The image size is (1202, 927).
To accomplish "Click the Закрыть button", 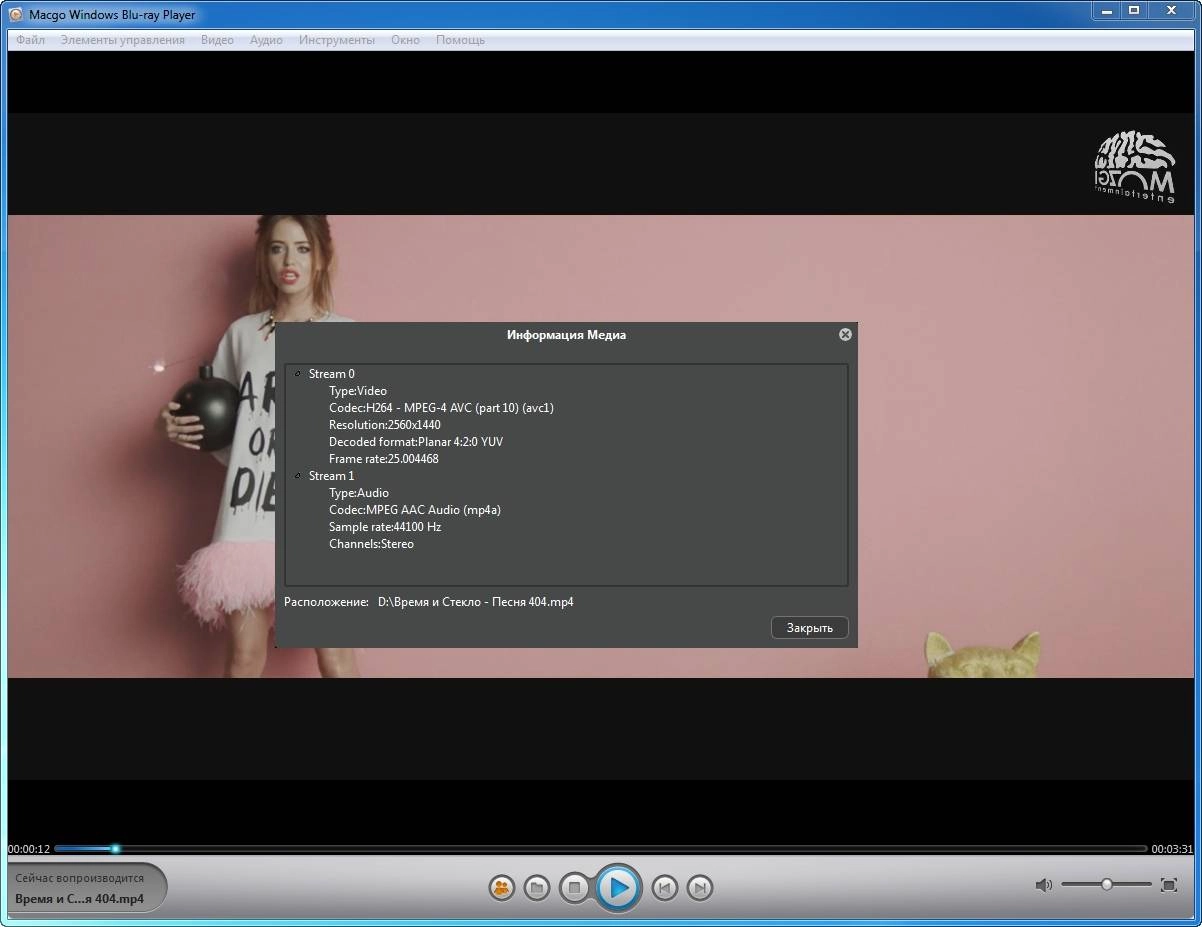I will click(810, 627).
